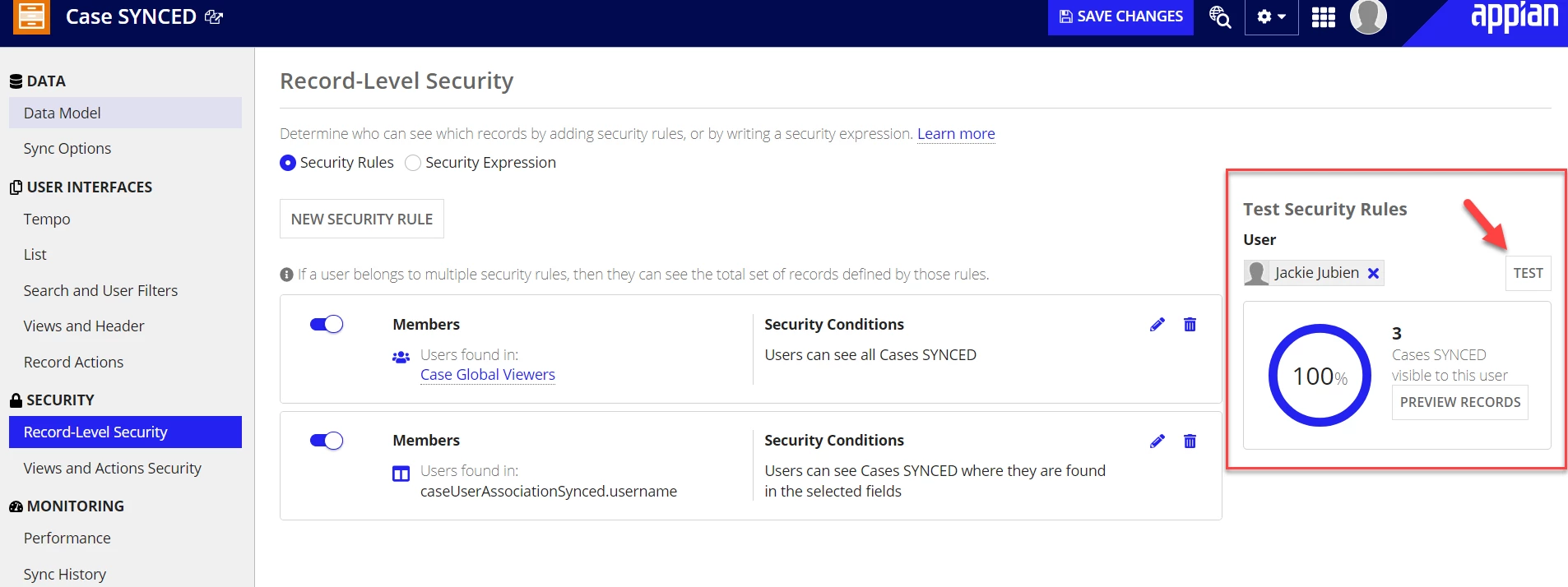Open Performance monitoring page

(x=67, y=538)
